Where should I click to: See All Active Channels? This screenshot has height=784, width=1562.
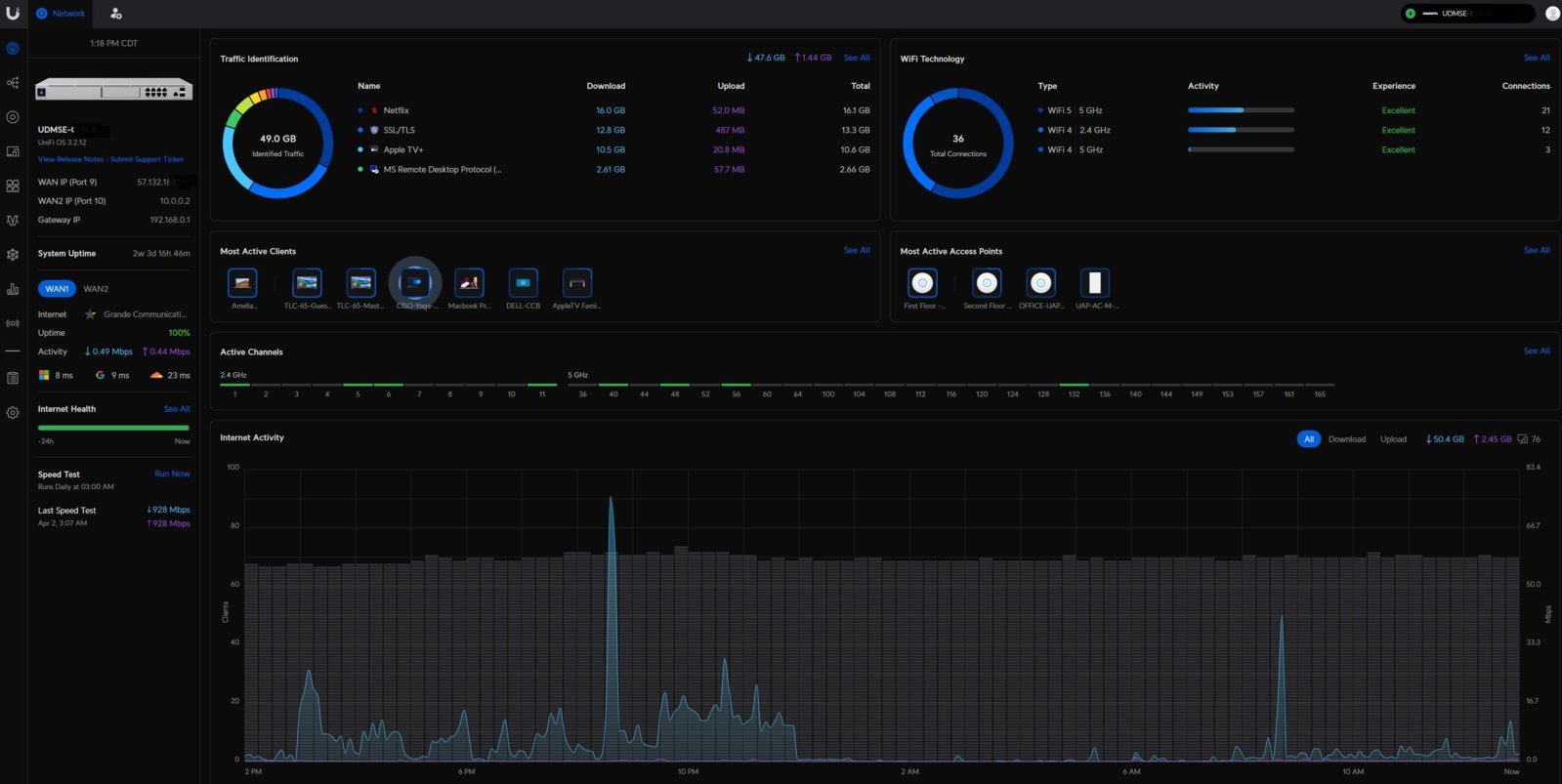coord(1537,351)
